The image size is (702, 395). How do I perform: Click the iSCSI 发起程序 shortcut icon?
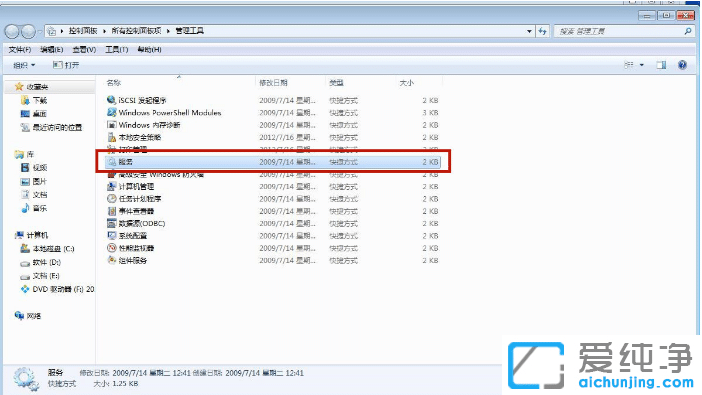[x=111, y=100]
